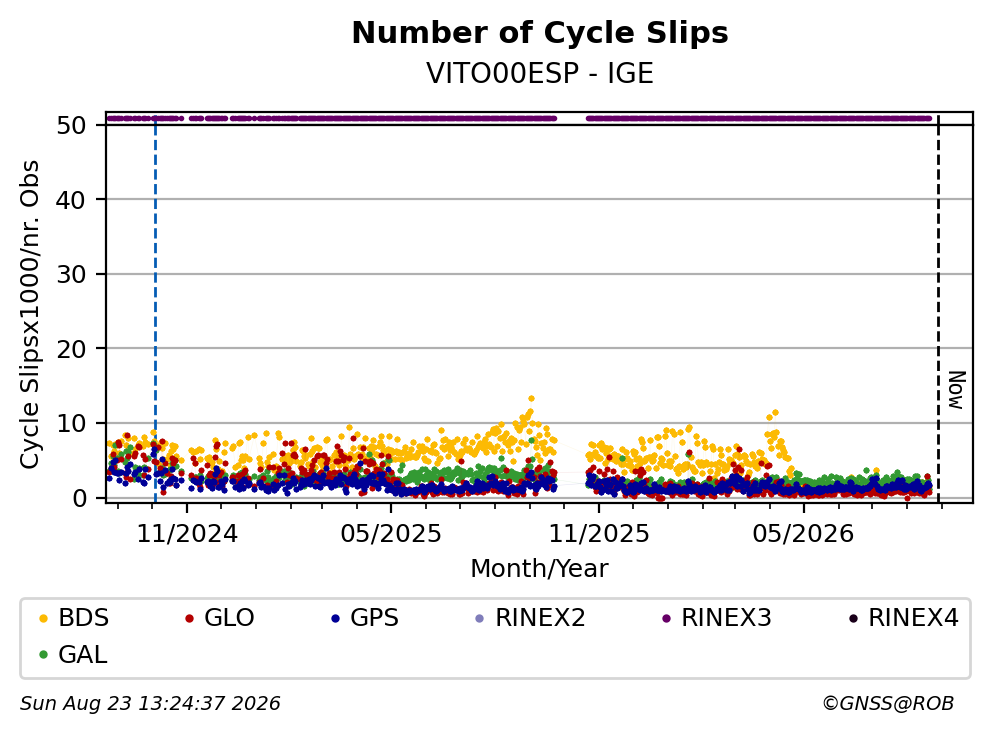Click the RINEX3 legend entry
Viewport: 993px width, 734px height.
[717, 617]
